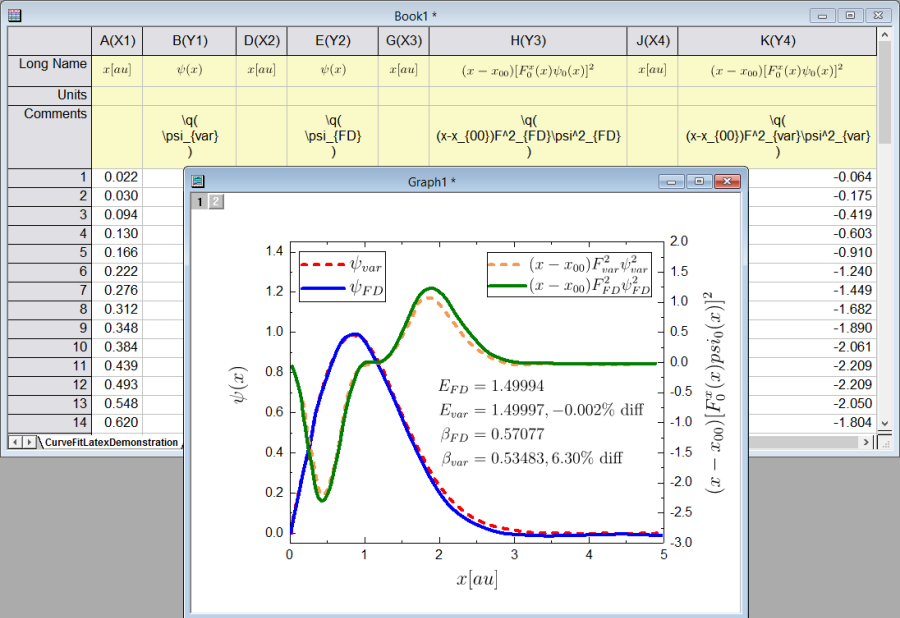The width and height of the screenshot is (900, 618).
Task: Click the Graph1 window icon
Action: point(198,181)
